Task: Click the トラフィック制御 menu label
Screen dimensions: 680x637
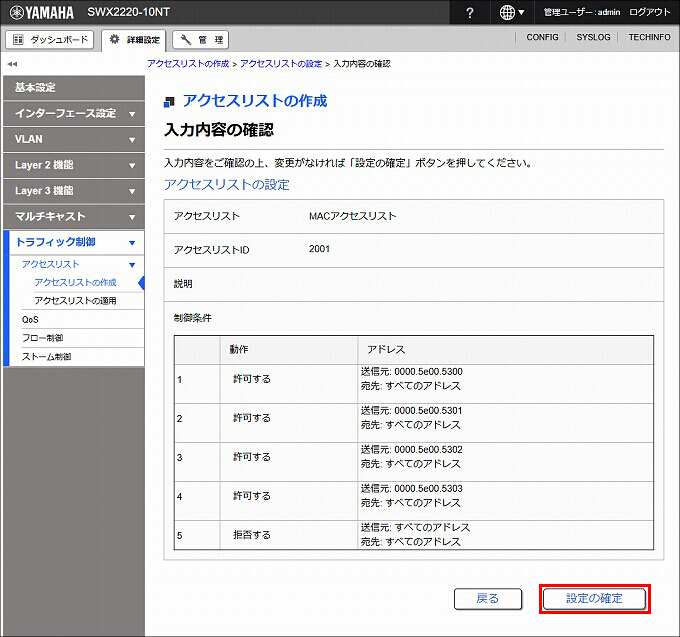Action: click(x=56, y=242)
